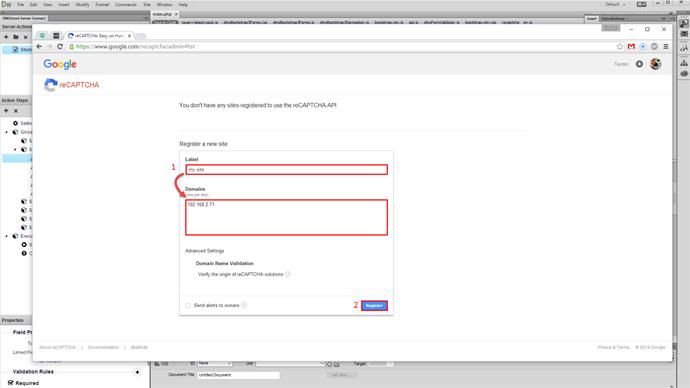Open the Privacy & Terms link
690x388 pixels.
[x=613, y=348]
